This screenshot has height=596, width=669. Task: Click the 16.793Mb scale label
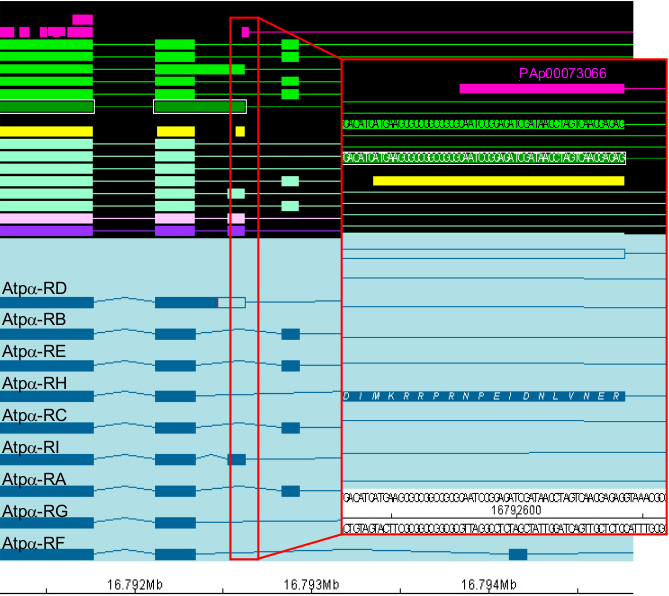tap(311, 584)
